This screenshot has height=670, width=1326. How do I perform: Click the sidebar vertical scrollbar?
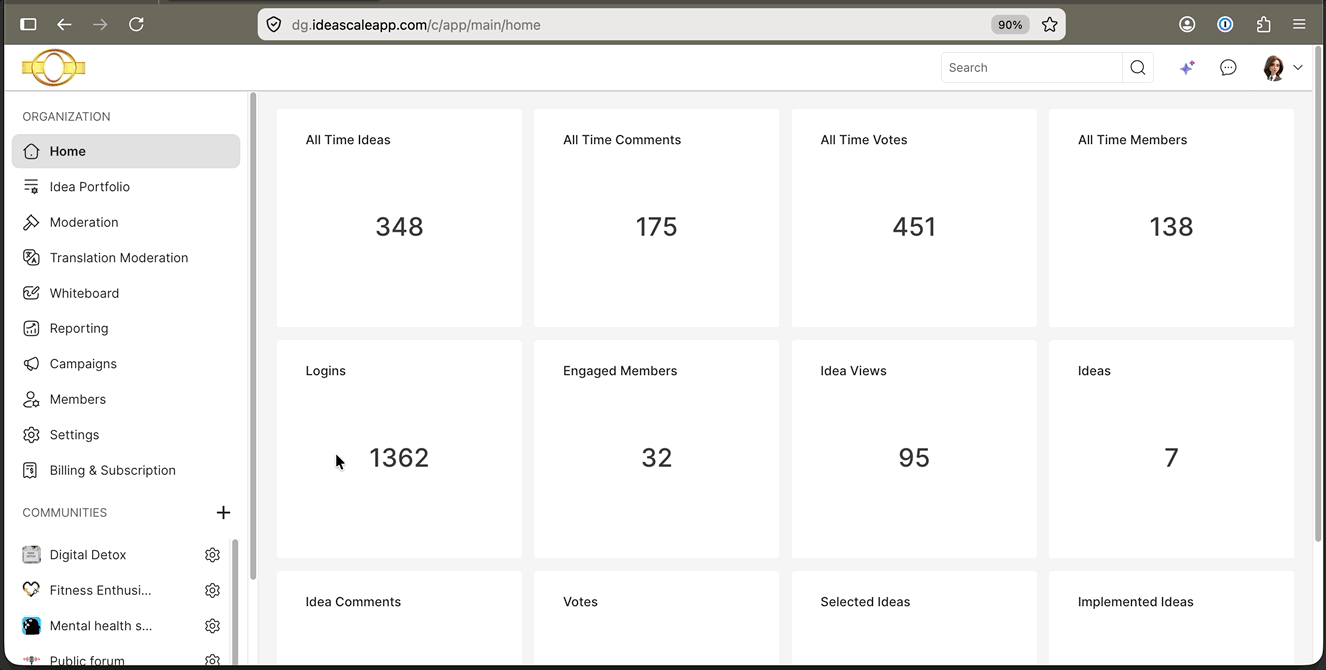click(x=253, y=335)
